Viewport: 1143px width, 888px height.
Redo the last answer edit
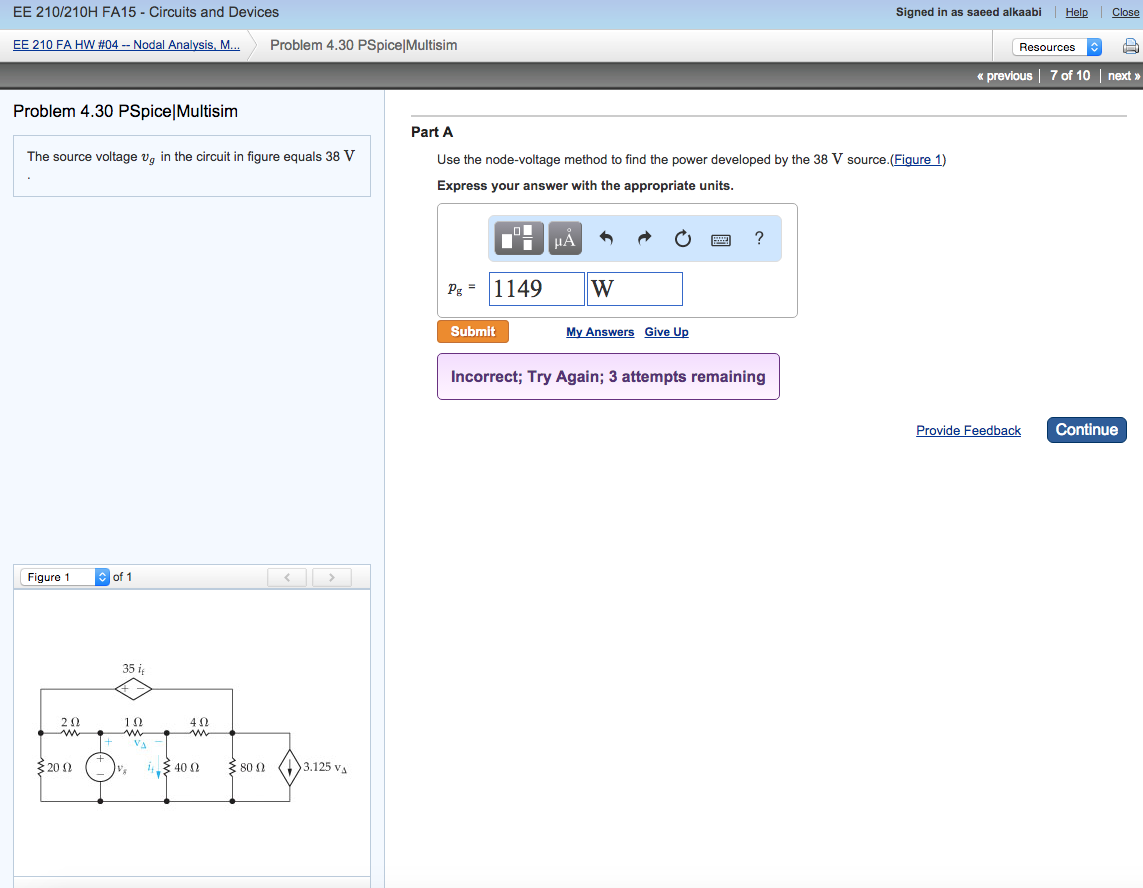tap(644, 238)
